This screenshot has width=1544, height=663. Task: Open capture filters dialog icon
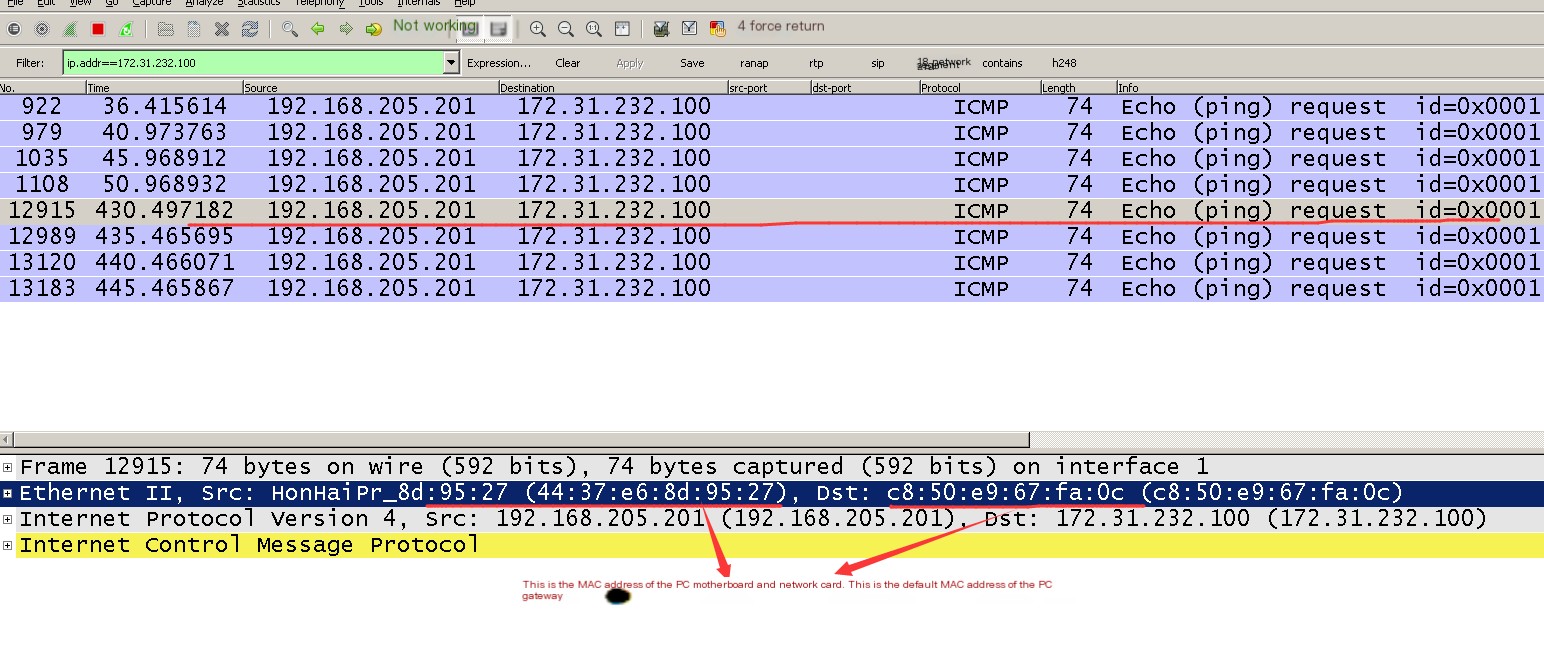[661, 29]
